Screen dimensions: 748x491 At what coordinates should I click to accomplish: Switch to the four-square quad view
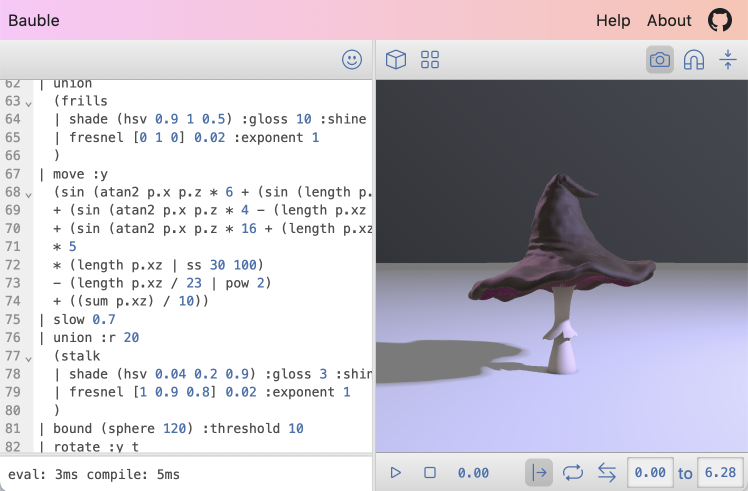pyautogui.click(x=430, y=60)
